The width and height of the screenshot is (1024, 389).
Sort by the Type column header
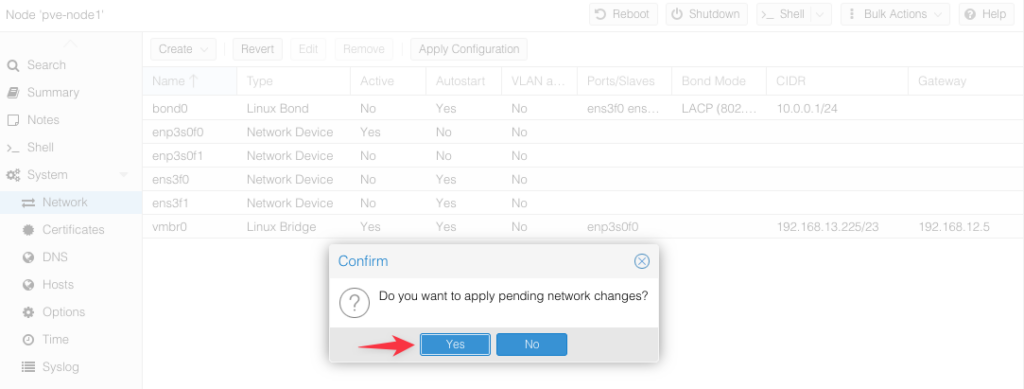coord(293,82)
